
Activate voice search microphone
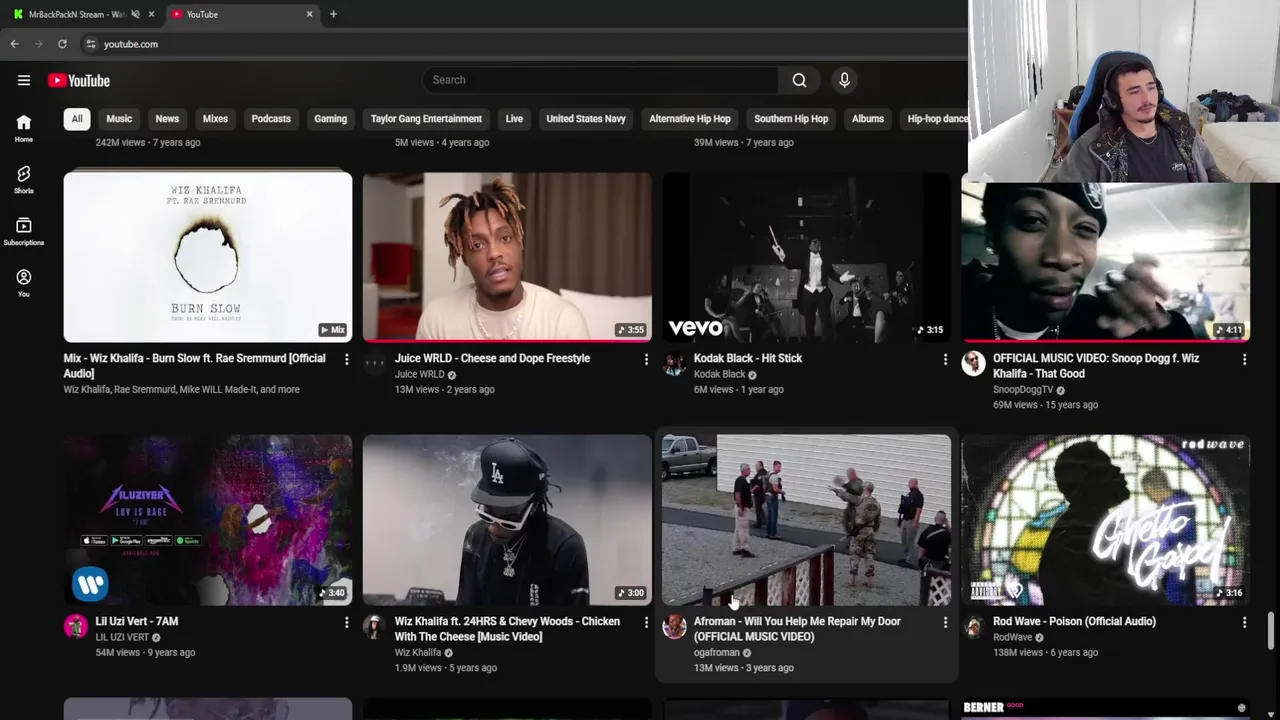844,80
